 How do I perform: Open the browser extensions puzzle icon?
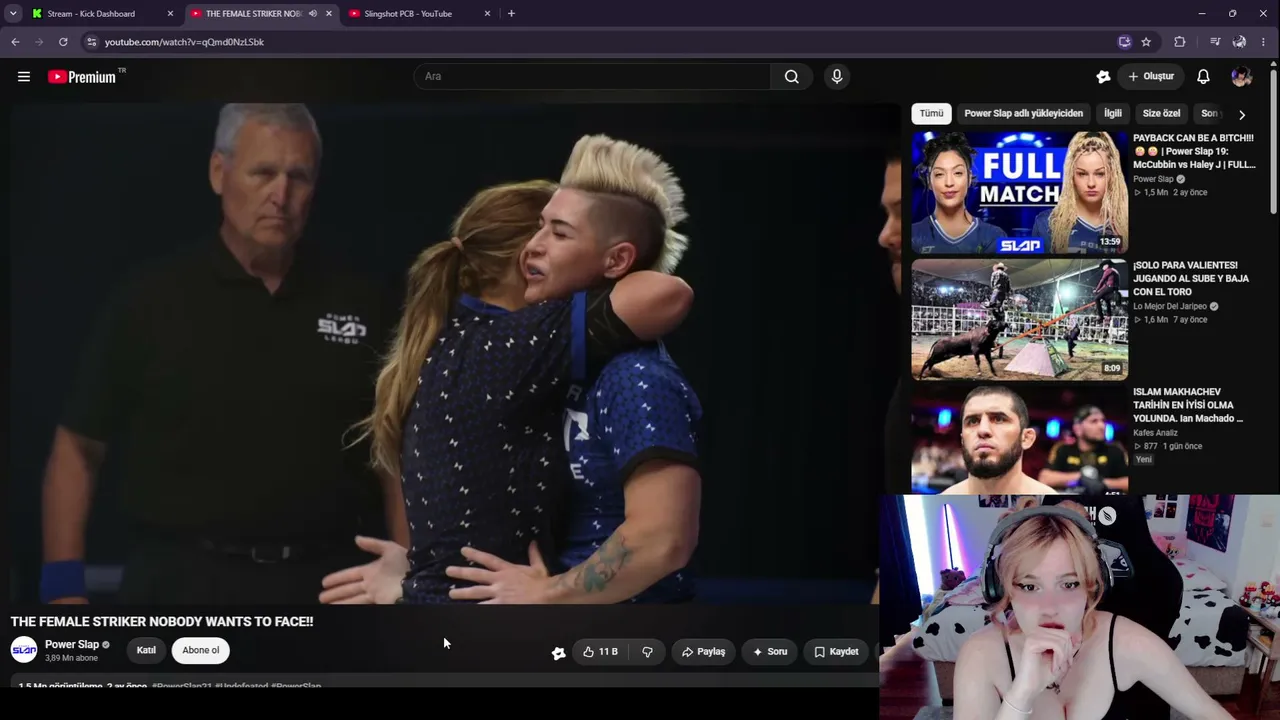pyautogui.click(x=1180, y=42)
